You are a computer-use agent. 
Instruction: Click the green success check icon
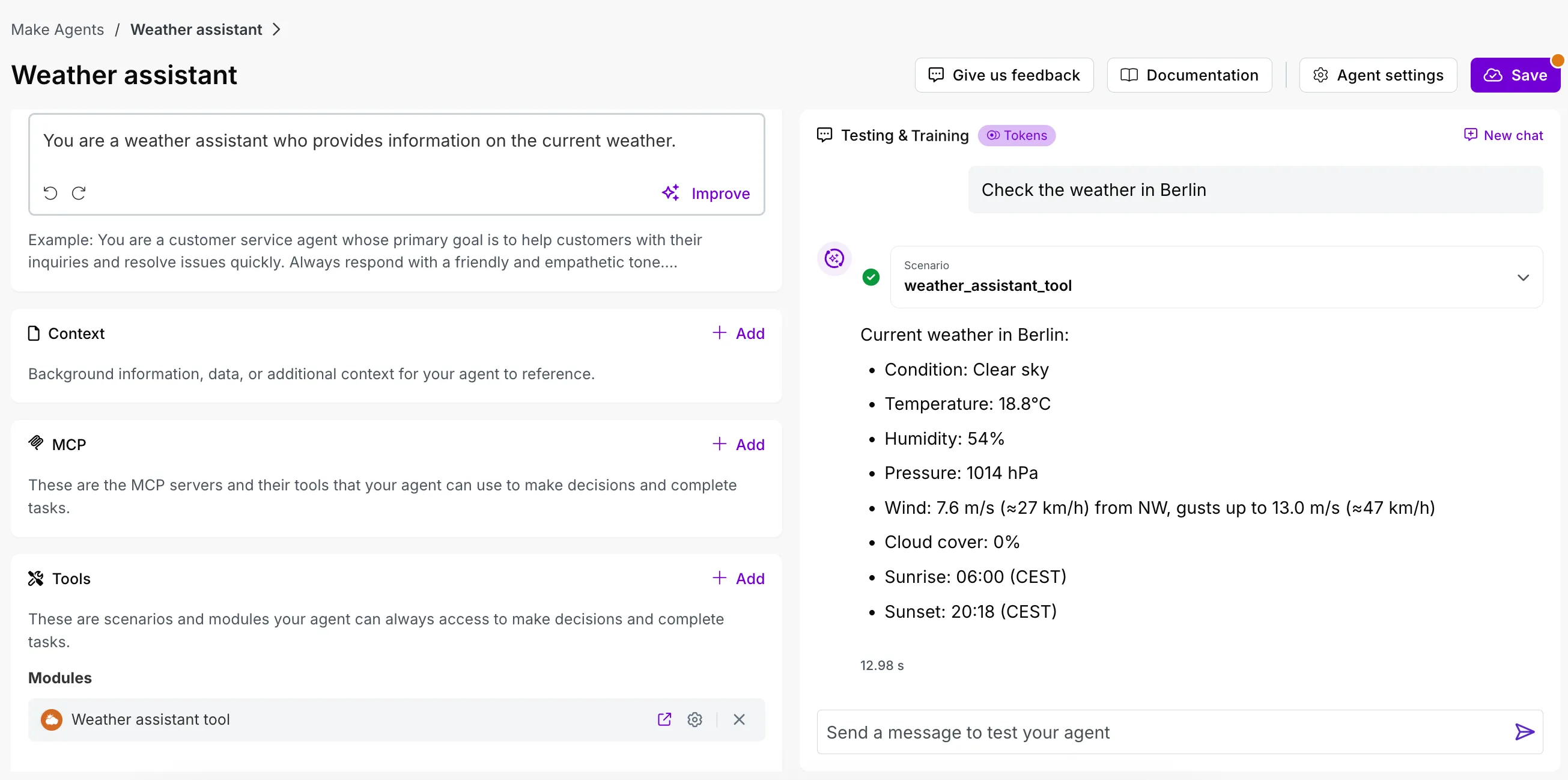(871, 278)
